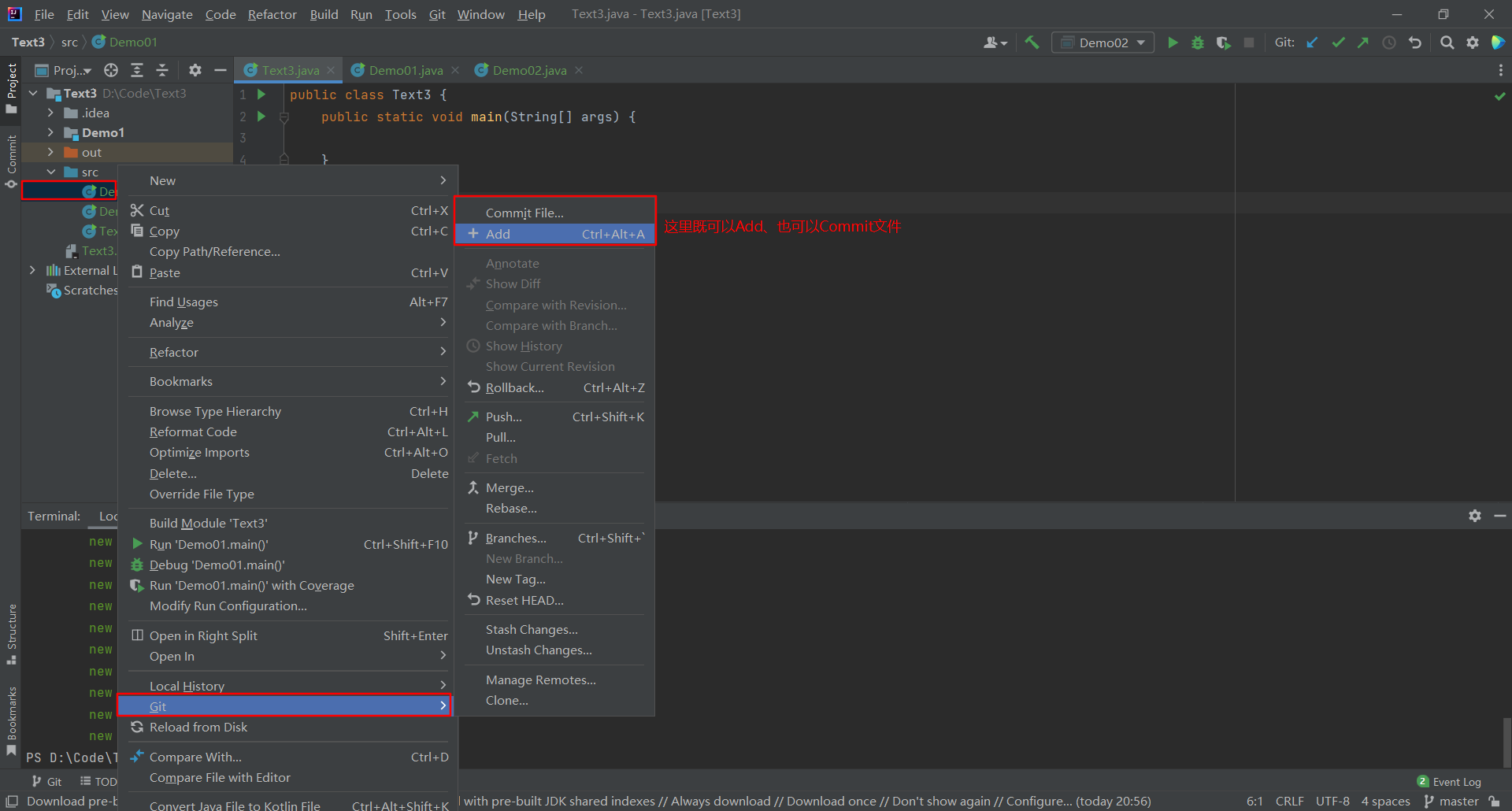Open the Event Log
Viewport: 1512px width, 811px height.
1448,781
